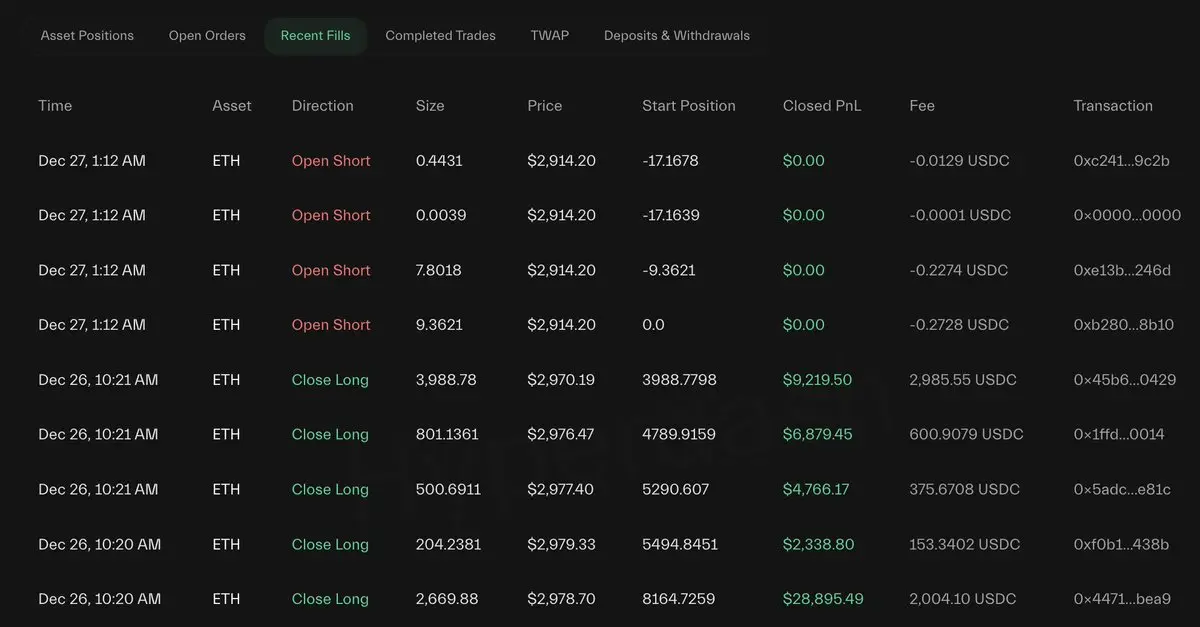The width and height of the screenshot is (1200, 627).
Task: Click fee 375.6708 USDC
Action: [x=965, y=489]
